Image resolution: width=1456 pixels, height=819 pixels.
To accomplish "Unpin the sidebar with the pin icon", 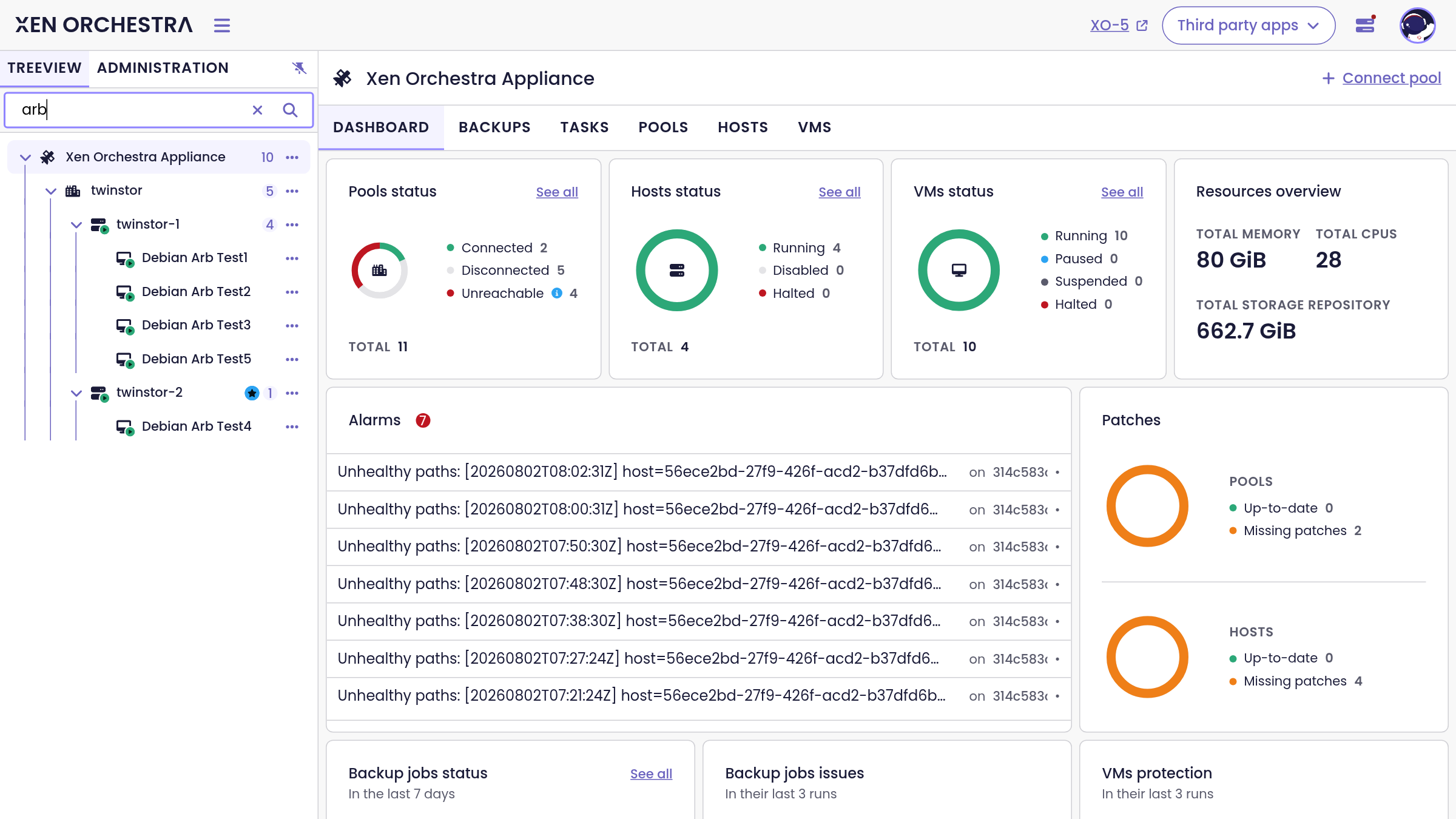I will [x=299, y=68].
